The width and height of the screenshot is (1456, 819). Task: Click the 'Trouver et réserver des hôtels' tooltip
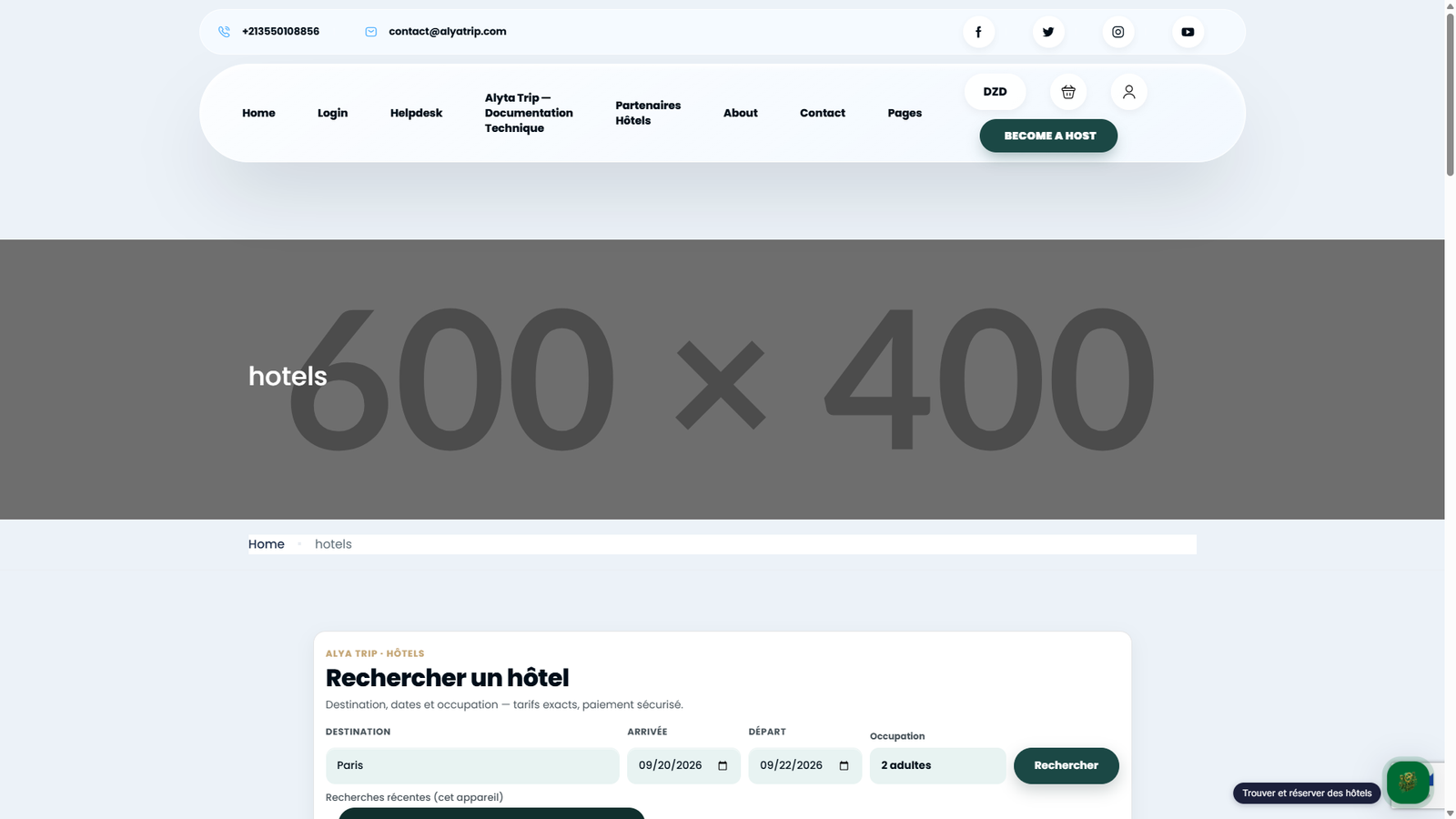[1307, 794]
